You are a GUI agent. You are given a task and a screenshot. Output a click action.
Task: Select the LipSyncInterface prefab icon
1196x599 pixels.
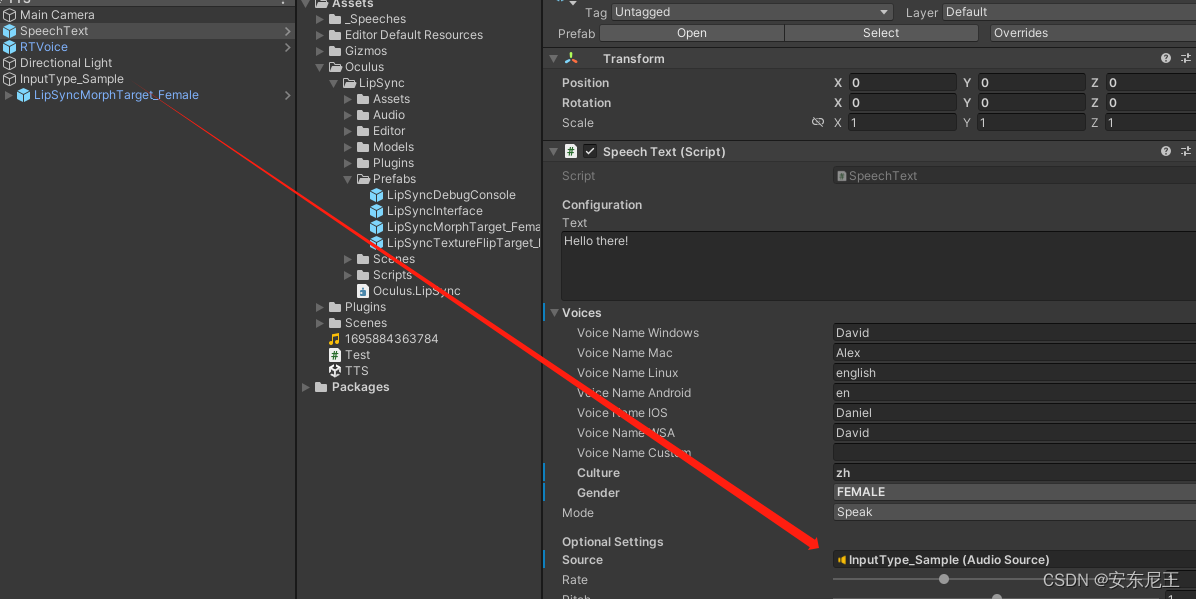click(376, 211)
